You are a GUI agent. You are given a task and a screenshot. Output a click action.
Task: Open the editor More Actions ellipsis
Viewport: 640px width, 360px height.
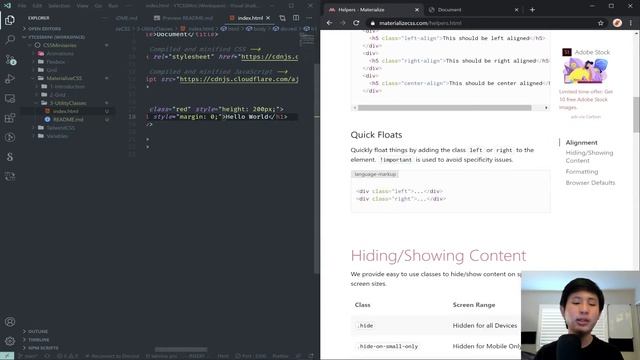tap(309, 18)
